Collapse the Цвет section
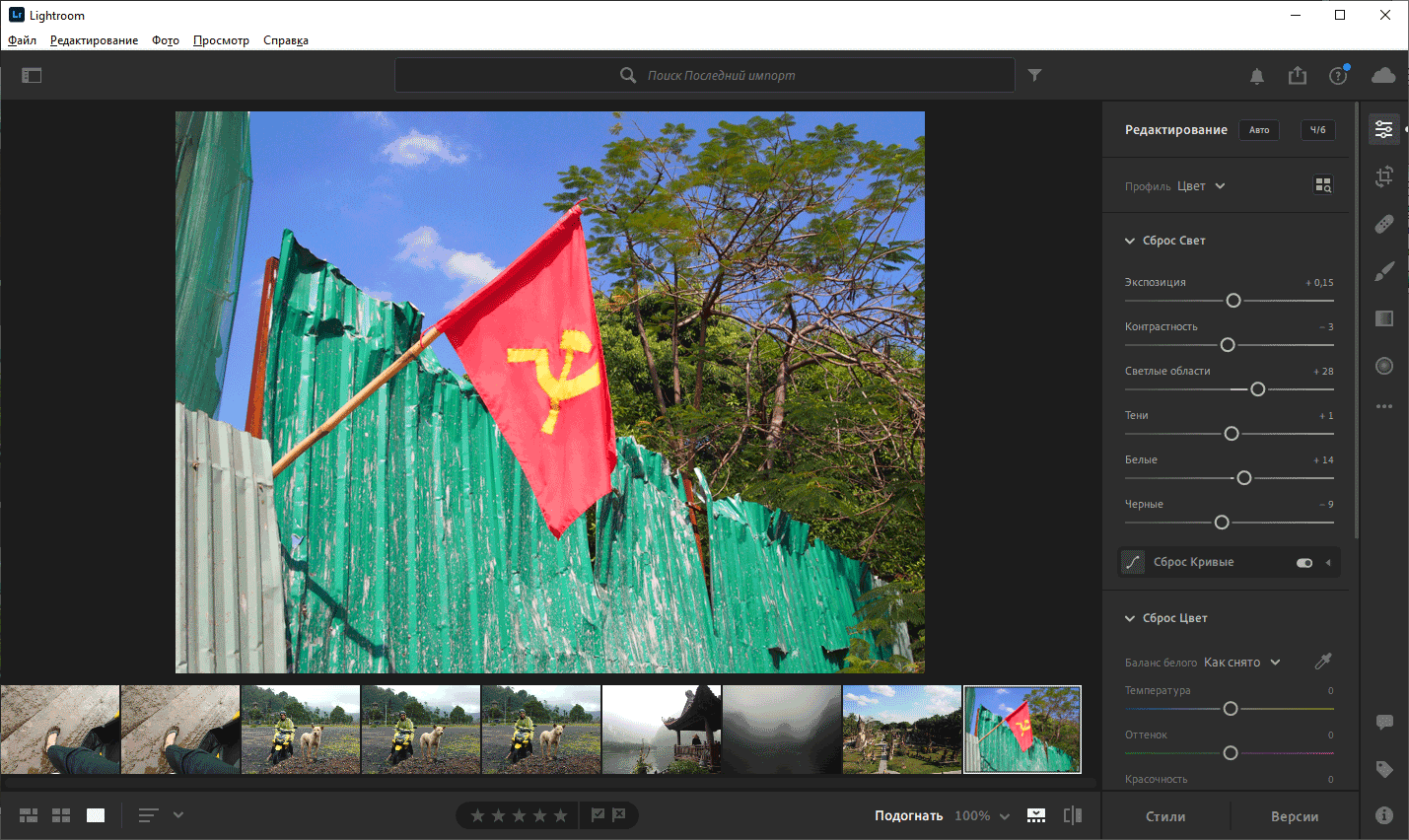This screenshot has width=1409, height=840. 1130,618
